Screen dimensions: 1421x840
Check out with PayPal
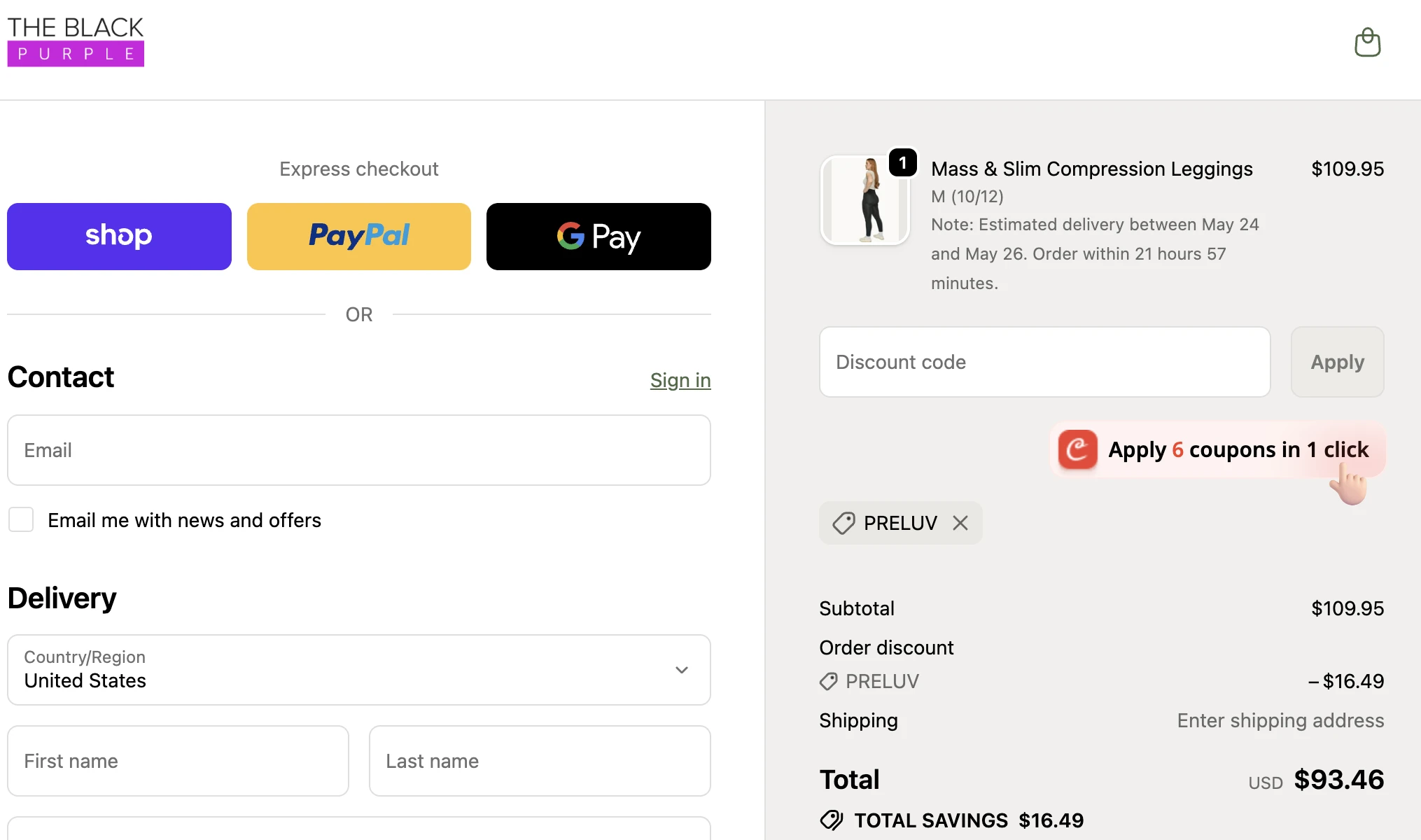point(359,237)
